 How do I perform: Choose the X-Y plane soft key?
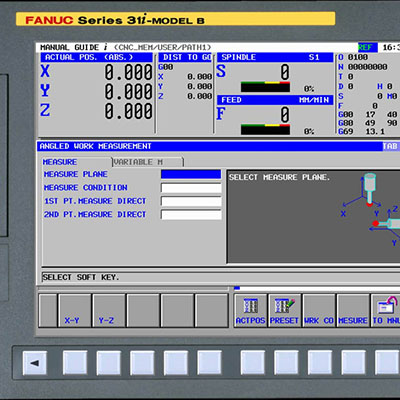(x=75, y=310)
